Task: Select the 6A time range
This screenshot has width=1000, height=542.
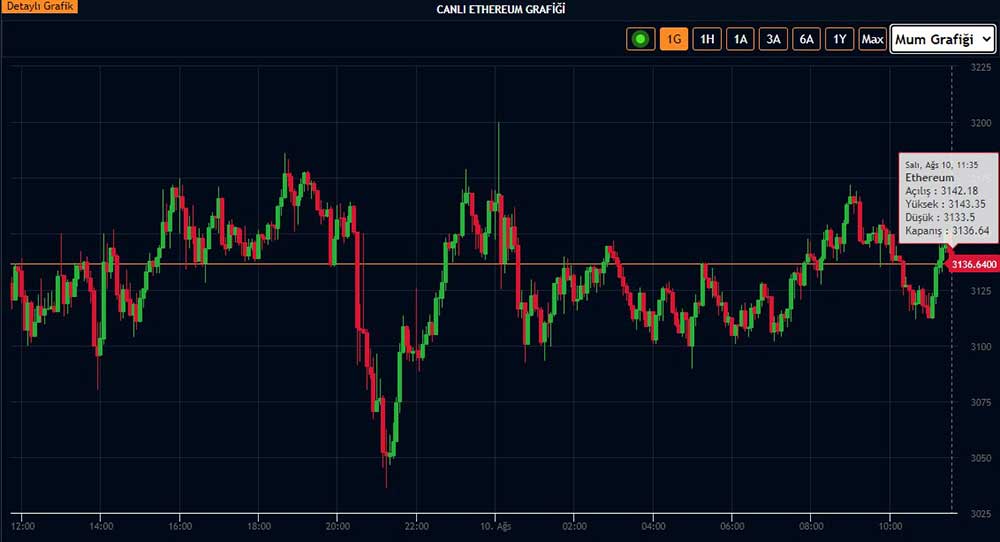Action: tap(806, 40)
